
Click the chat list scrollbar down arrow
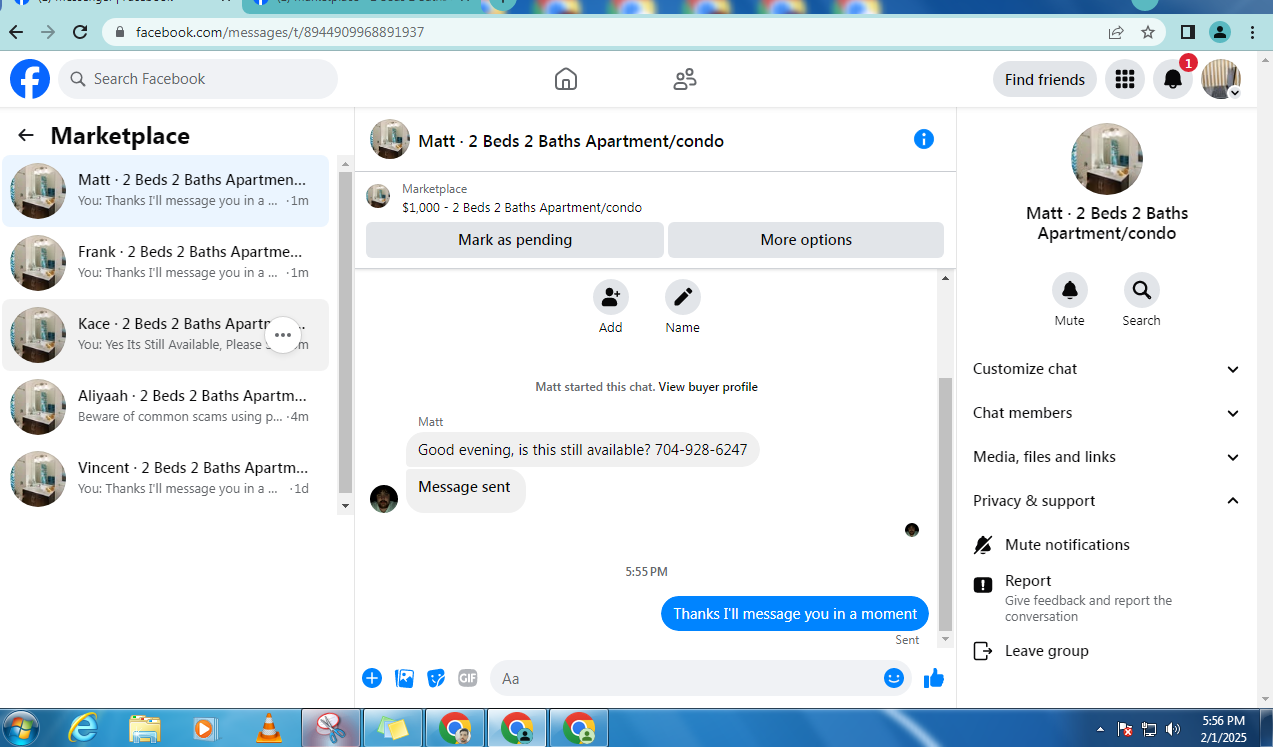(x=345, y=506)
